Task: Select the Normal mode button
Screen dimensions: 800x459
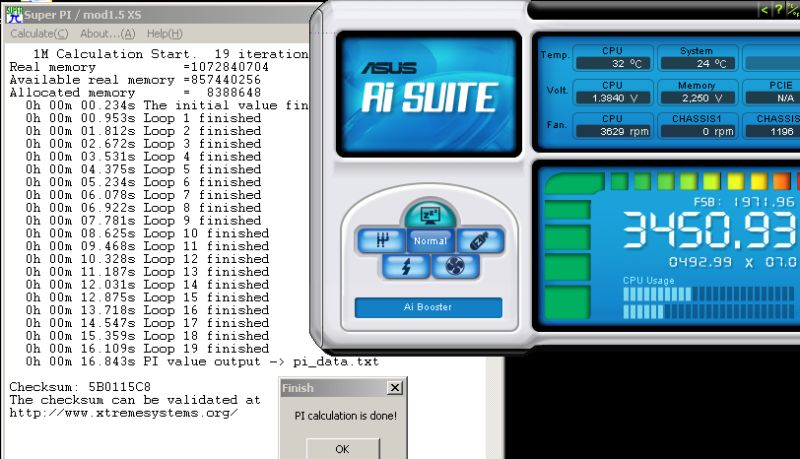Action: [430, 240]
